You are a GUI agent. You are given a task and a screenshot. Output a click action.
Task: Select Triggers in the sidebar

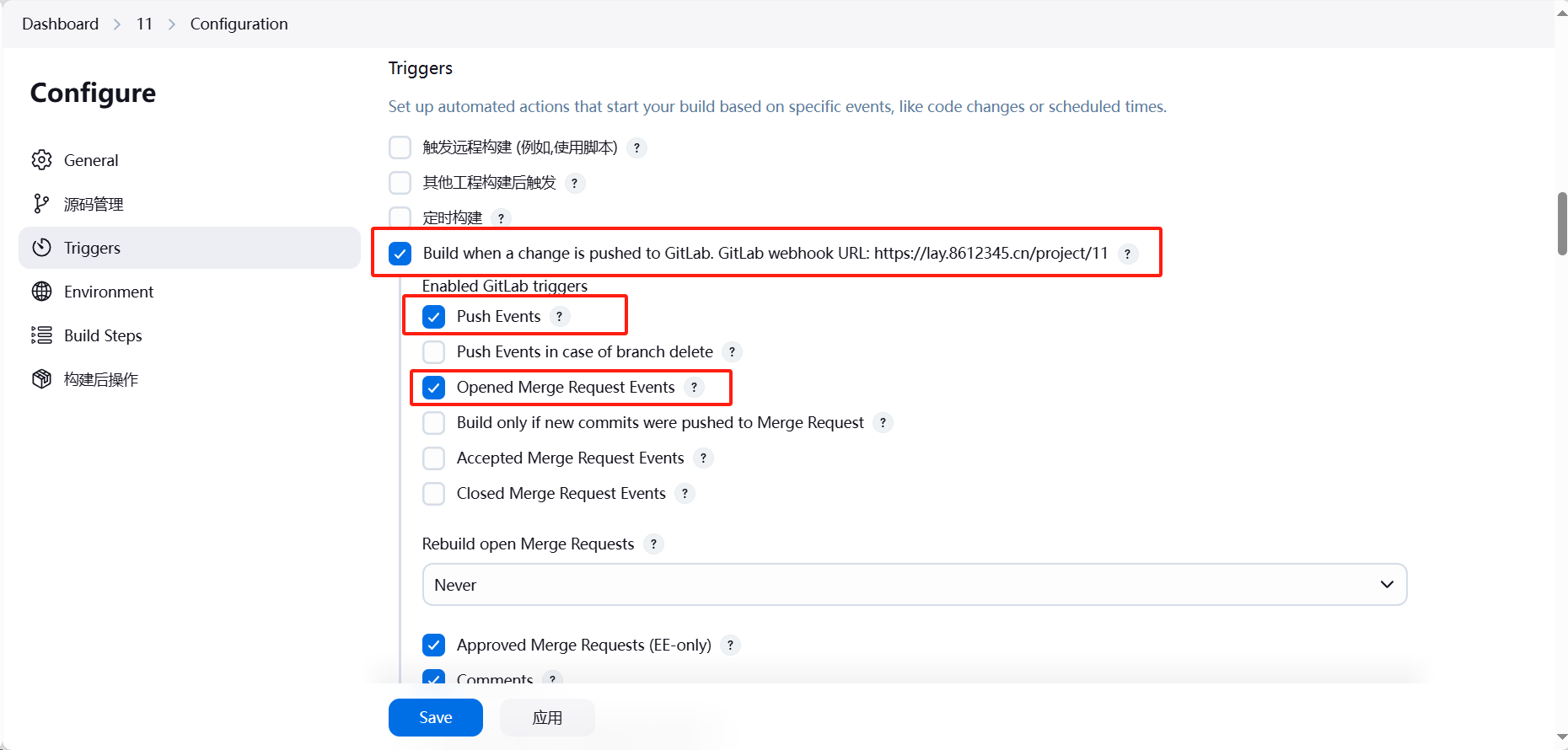190,248
